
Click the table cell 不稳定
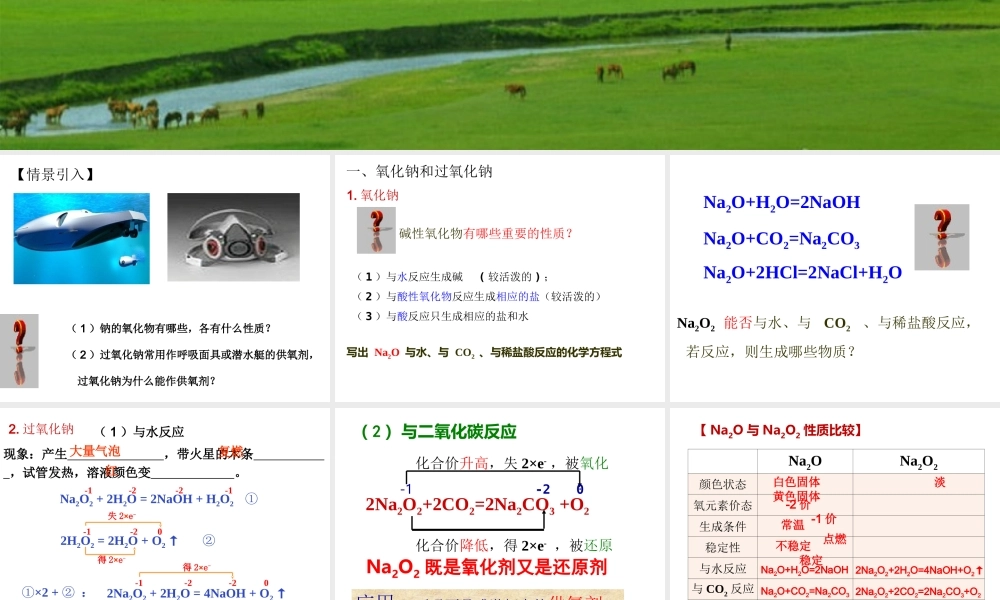[793, 546]
